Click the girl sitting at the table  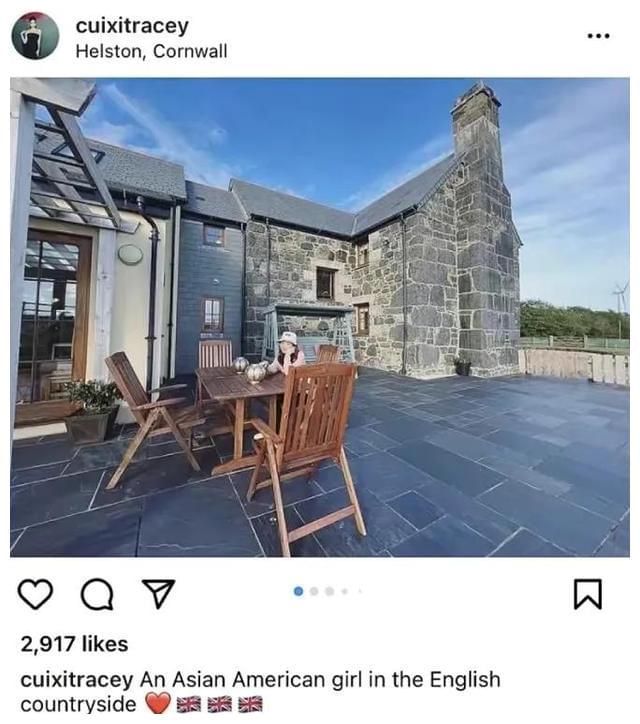(288, 352)
